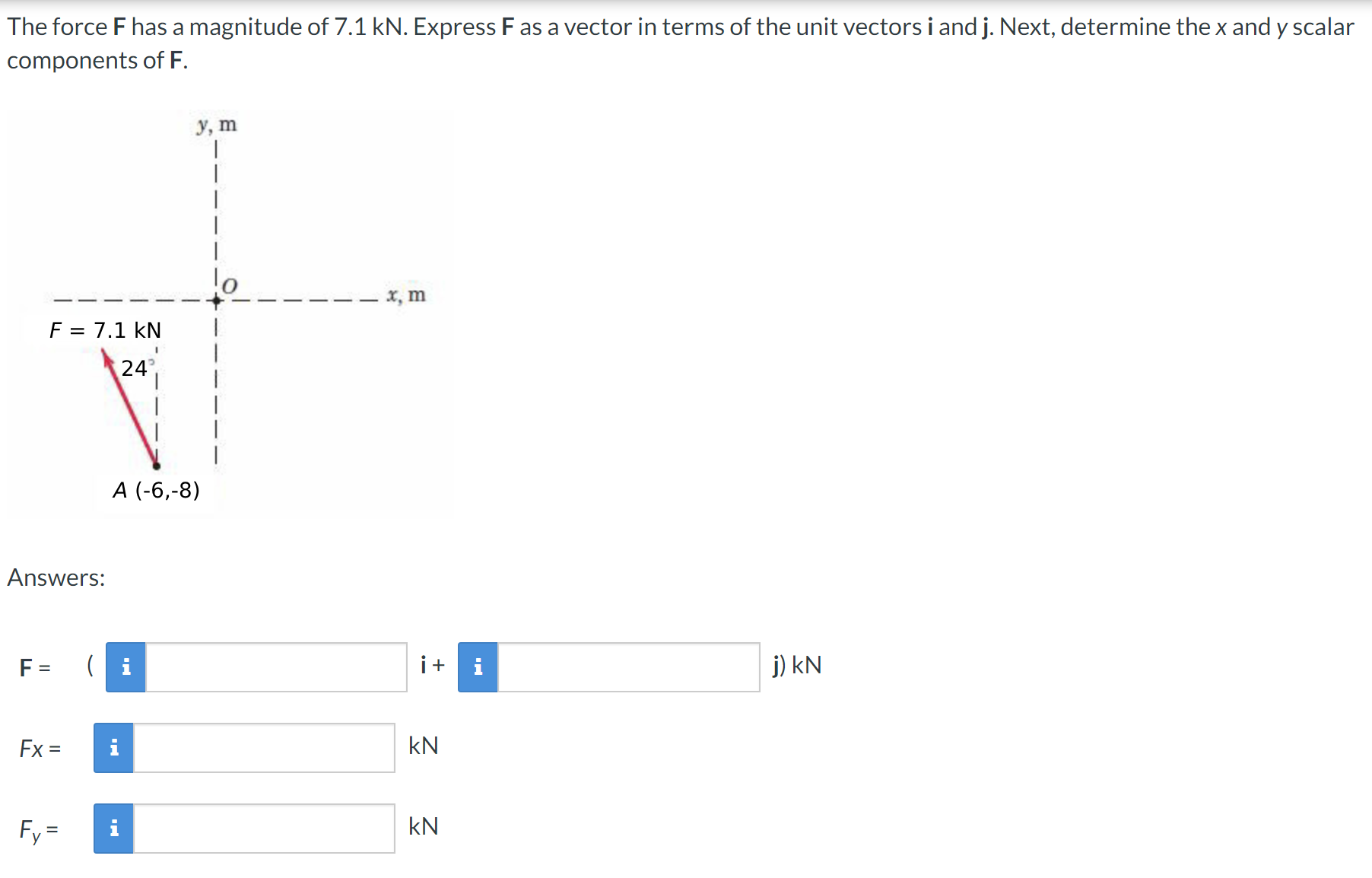Click the x, m axis label
This screenshot has height=878, width=1372.
point(406,295)
